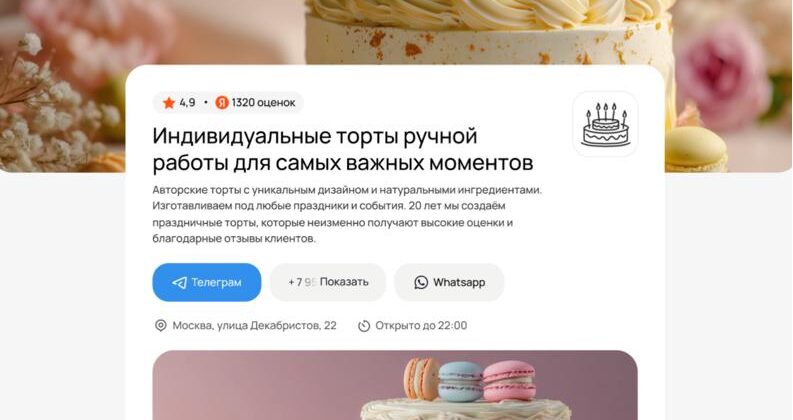Click the location pin icon
The width and height of the screenshot is (793, 420).
(160, 325)
